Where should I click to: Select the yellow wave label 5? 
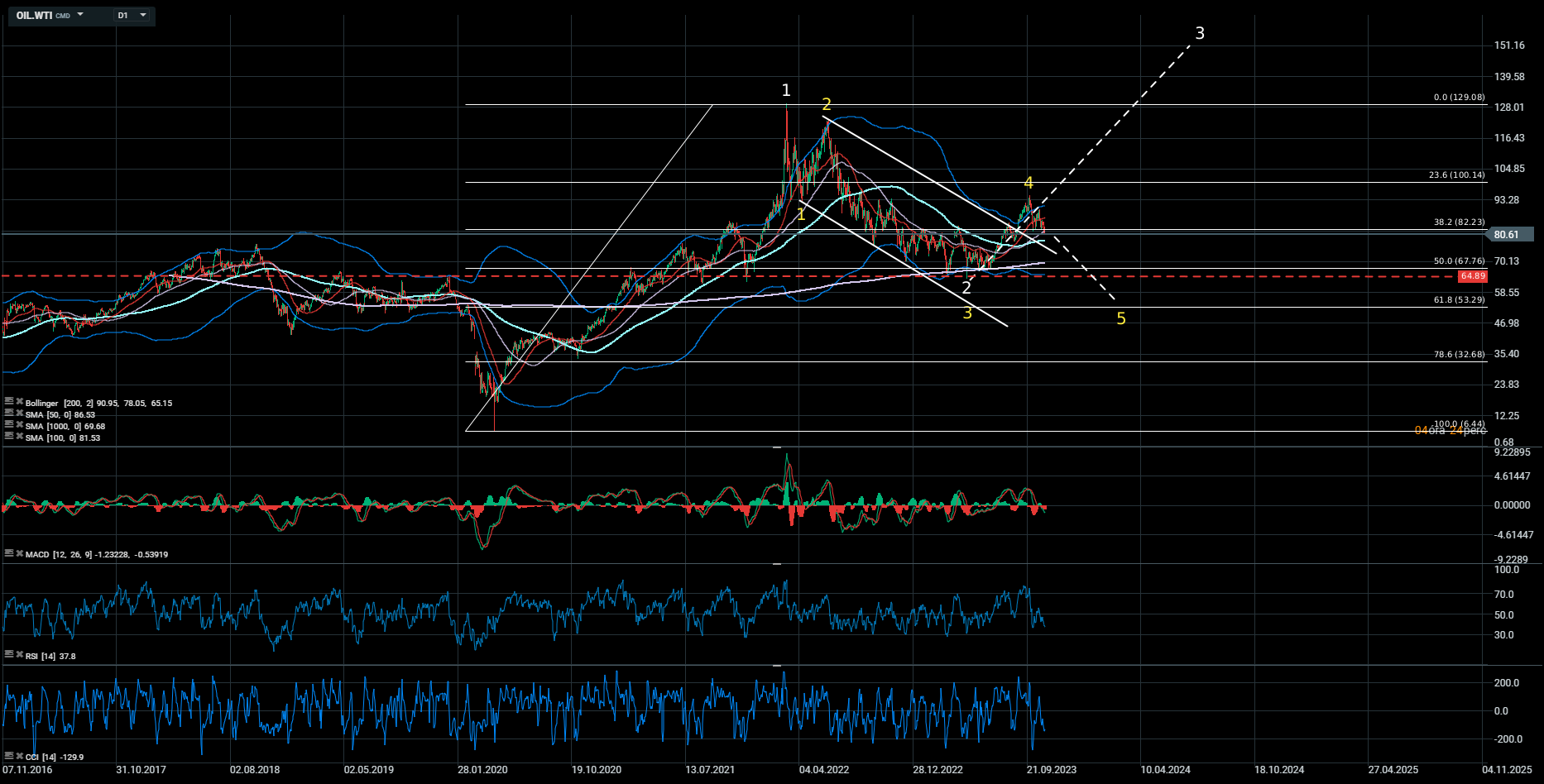pyautogui.click(x=1121, y=318)
